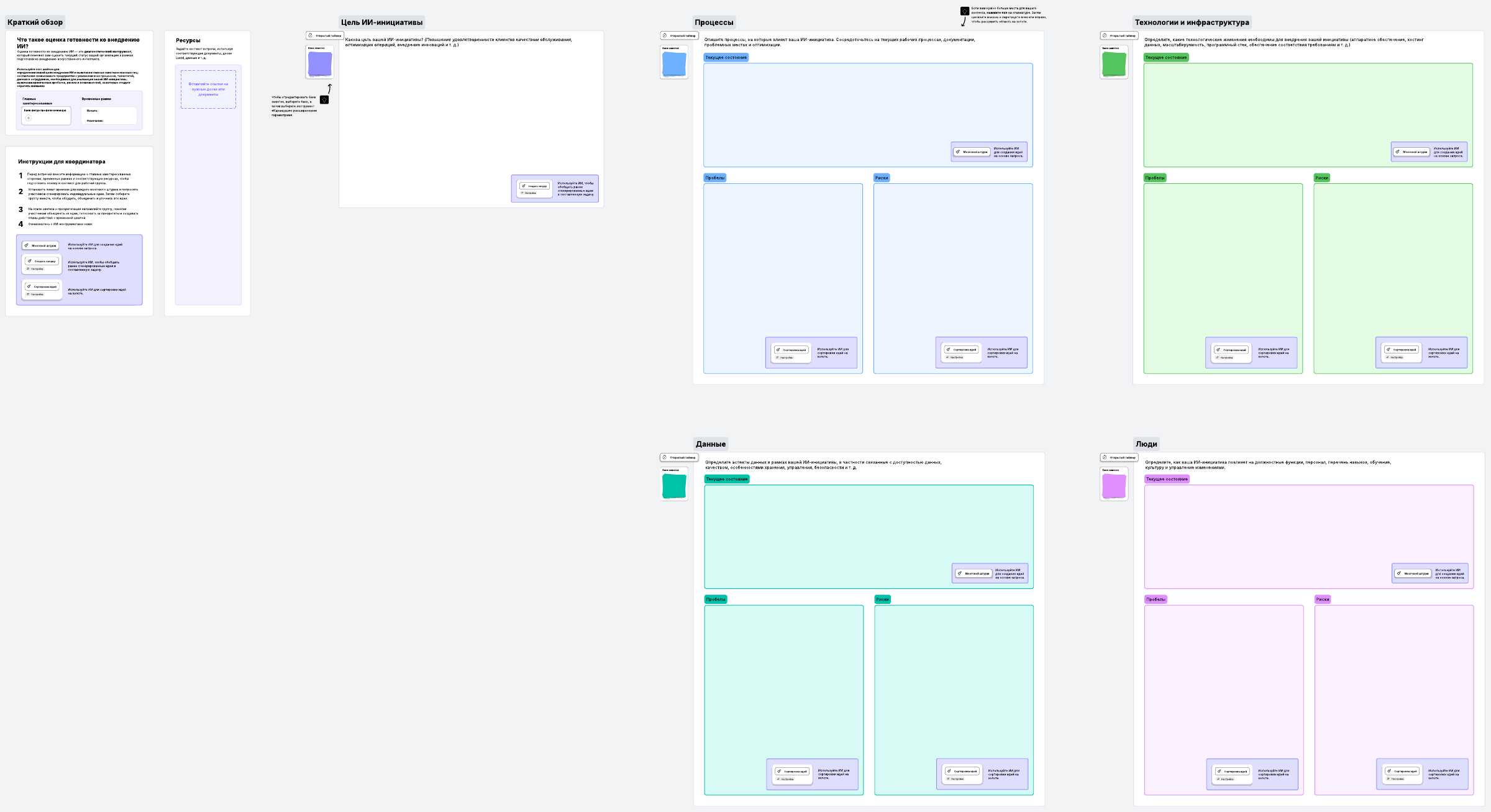Click the lightbulb tip icon near purple notes
The width and height of the screenshot is (1491, 812).
point(324,100)
